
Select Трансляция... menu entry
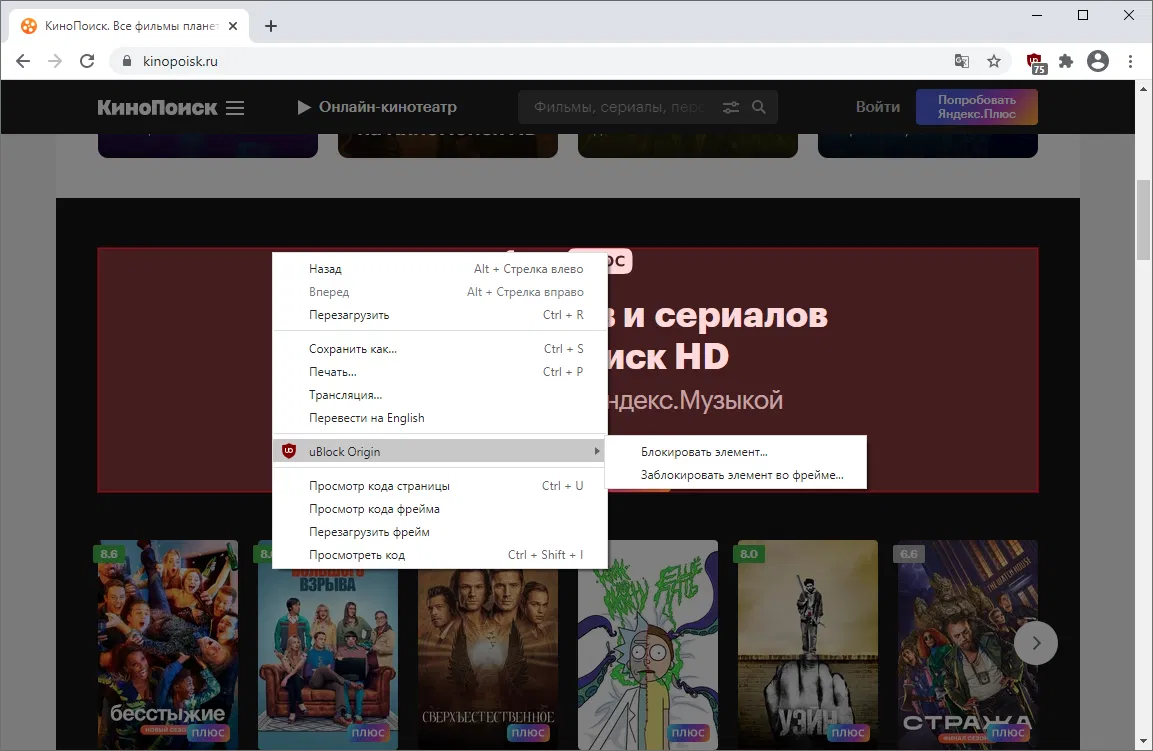(440, 395)
